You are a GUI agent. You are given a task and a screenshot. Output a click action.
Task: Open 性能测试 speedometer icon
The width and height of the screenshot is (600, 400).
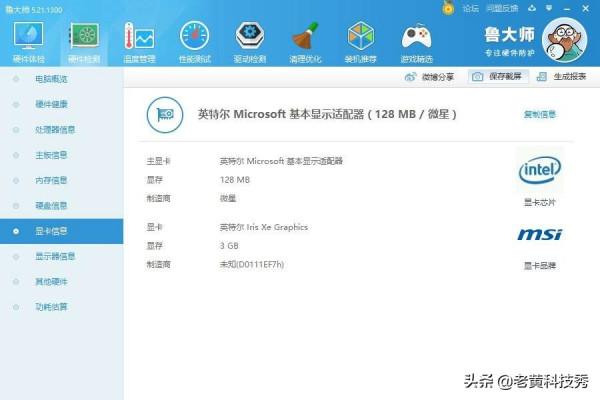(194, 37)
